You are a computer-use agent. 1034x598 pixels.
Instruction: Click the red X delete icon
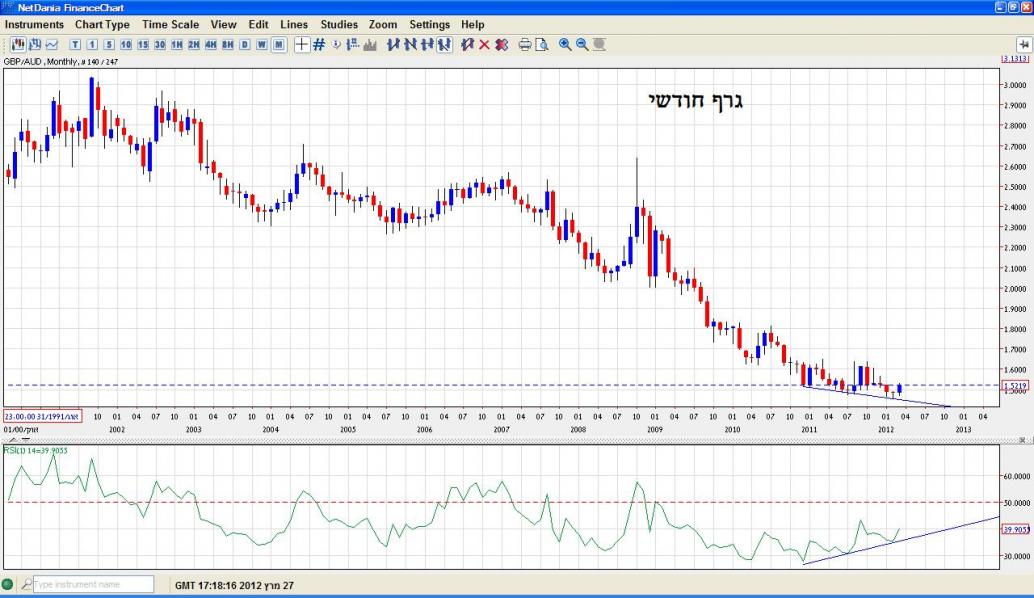click(x=484, y=44)
